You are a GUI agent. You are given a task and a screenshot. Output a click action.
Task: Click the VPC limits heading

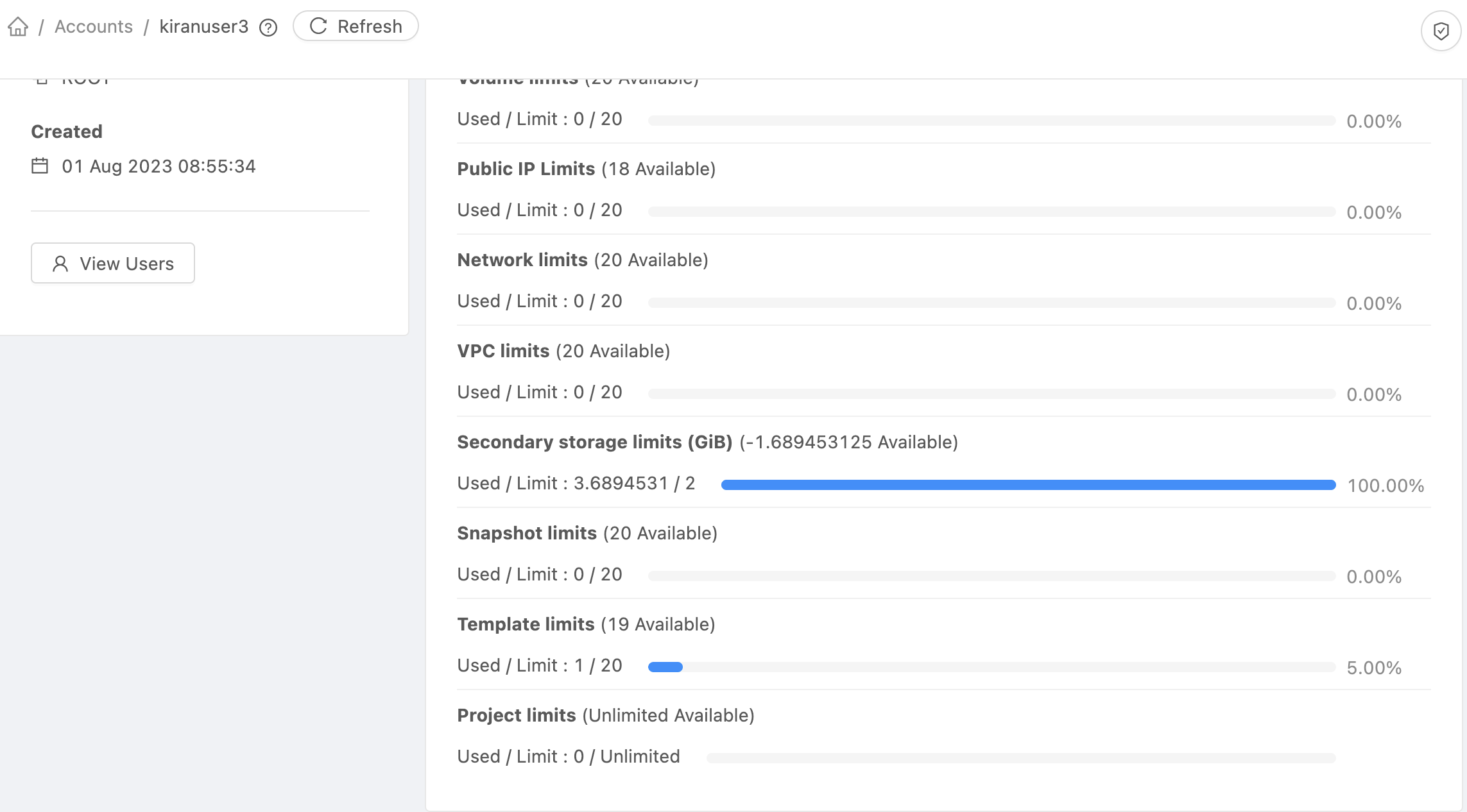[x=503, y=351]
